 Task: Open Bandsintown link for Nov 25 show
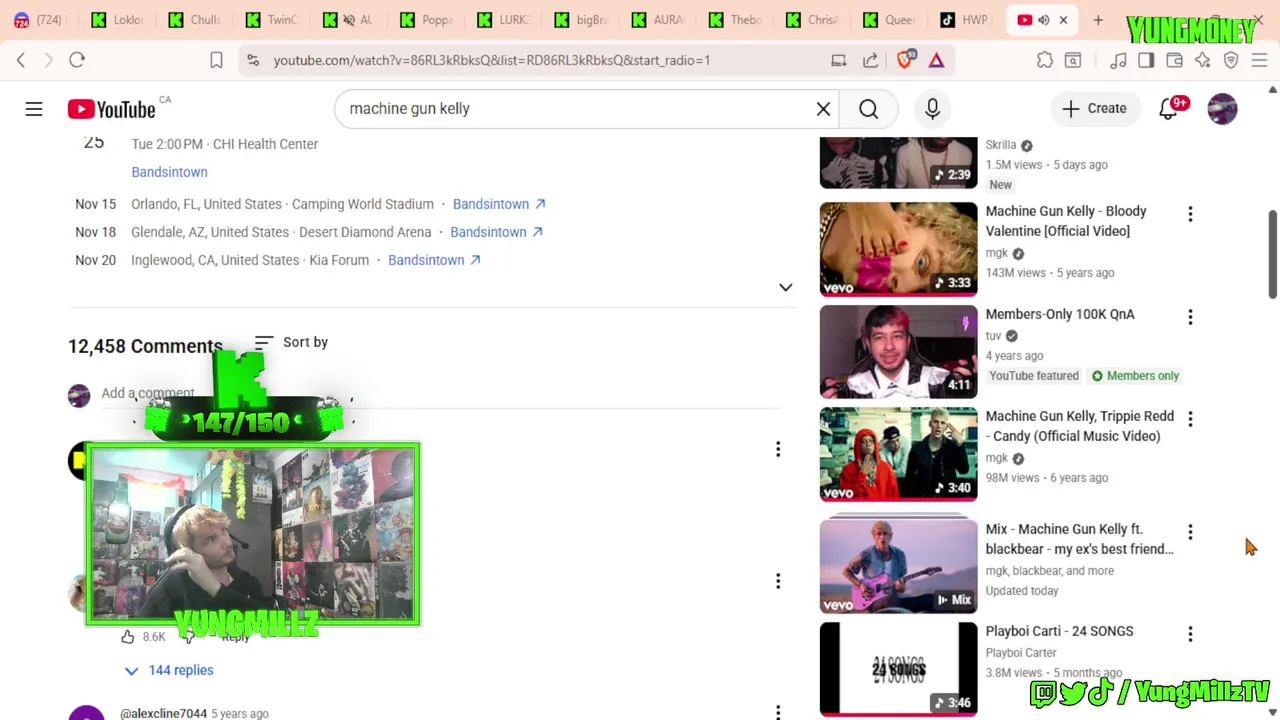[169, 172]
